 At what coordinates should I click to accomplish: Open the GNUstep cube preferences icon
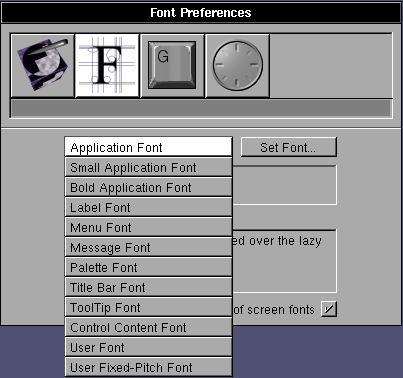point(42,66)
